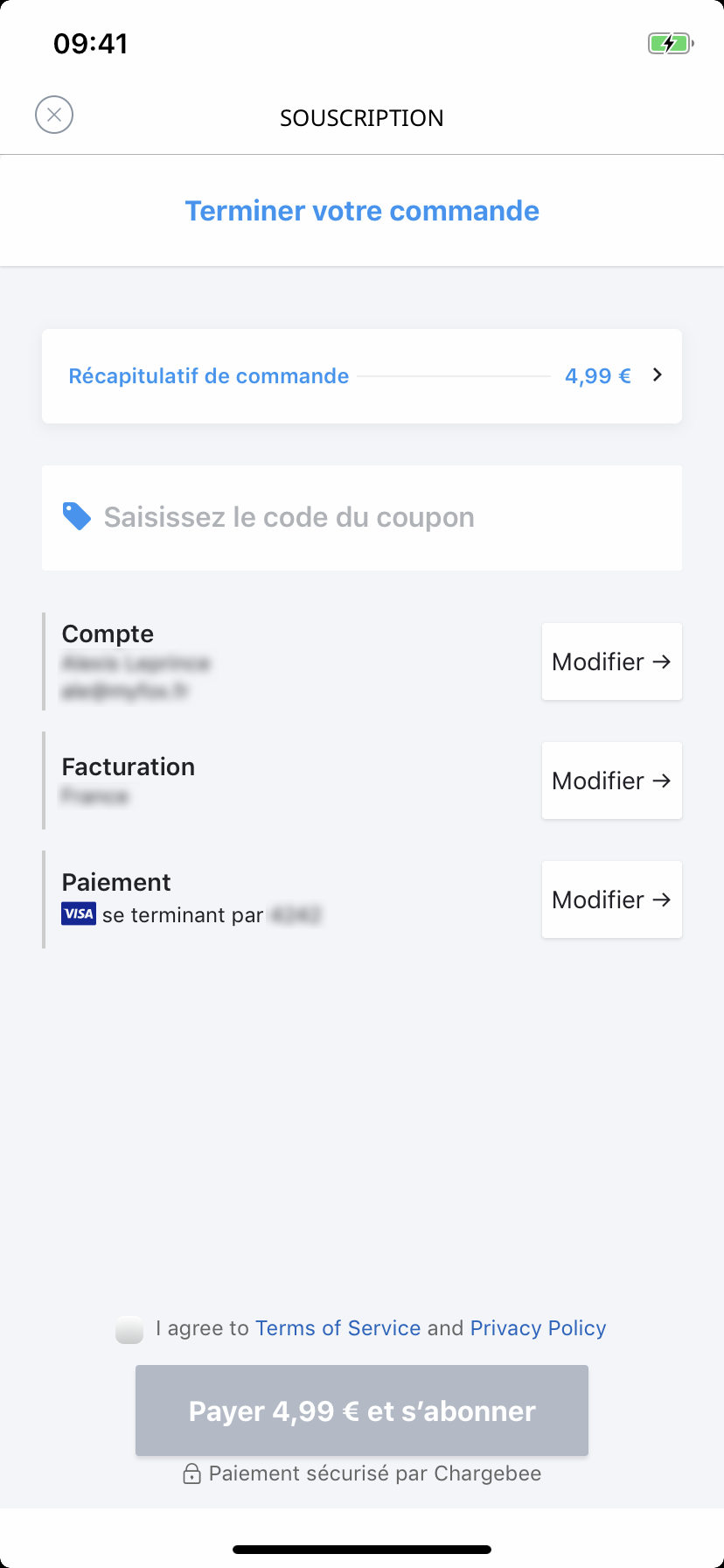724x1568 pixels.
Task: Tap the clock in status bar
Action: point(91,44)
